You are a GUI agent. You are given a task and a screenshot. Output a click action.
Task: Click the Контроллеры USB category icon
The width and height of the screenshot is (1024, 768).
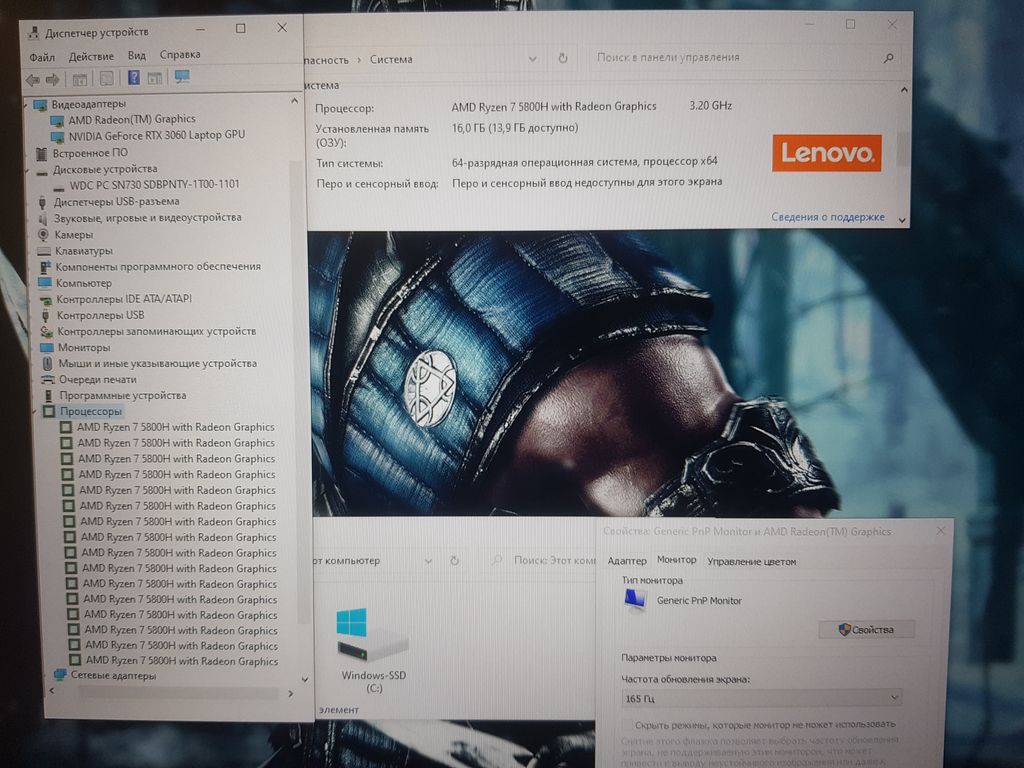46,315
